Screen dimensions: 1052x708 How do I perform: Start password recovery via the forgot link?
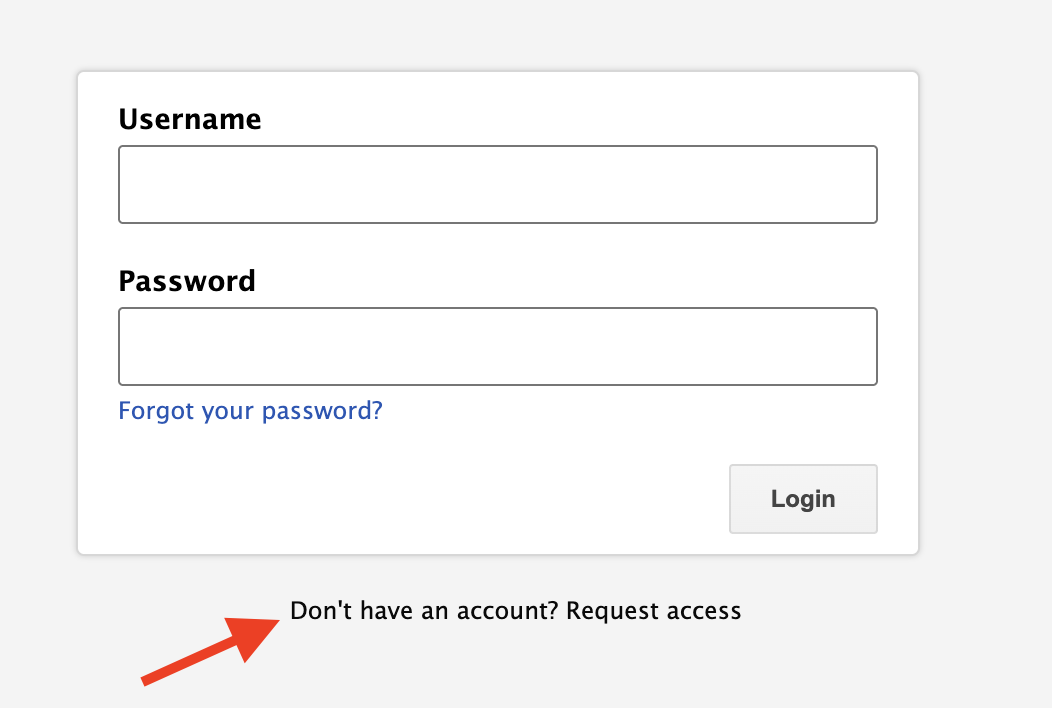[250, 410]
